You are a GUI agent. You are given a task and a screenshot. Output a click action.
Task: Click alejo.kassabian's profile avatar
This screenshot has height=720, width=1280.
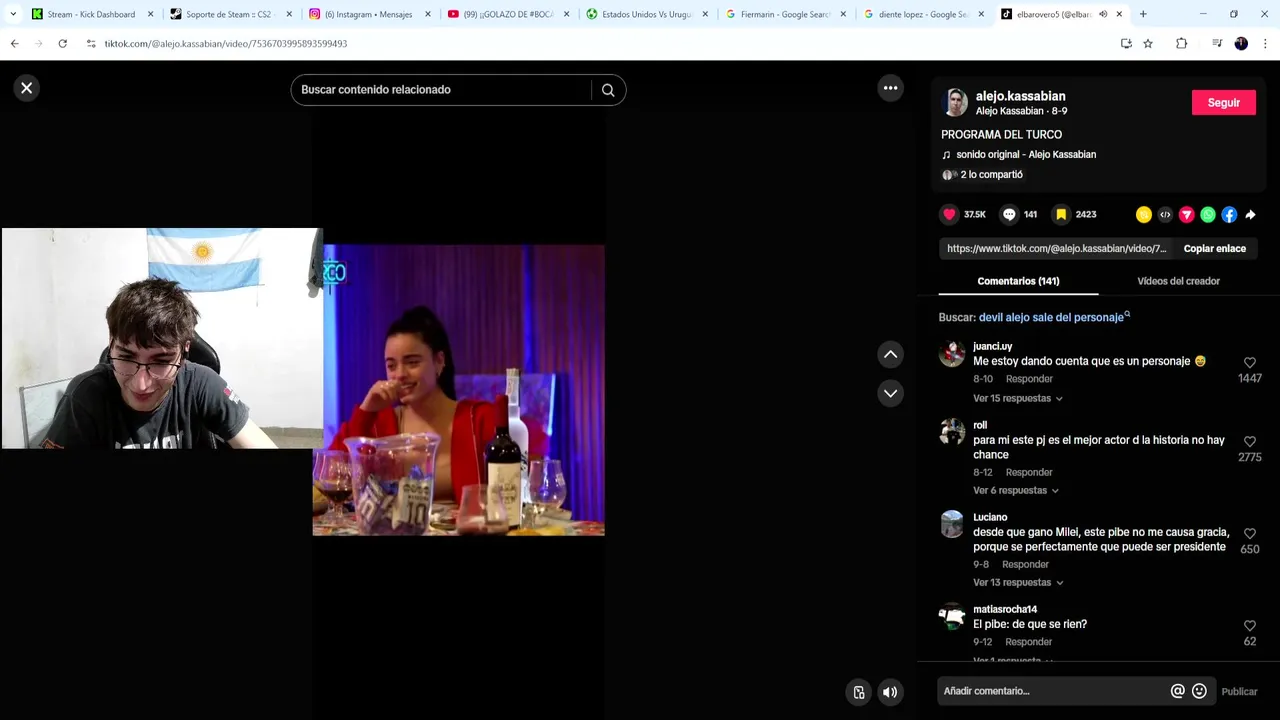click(x=954, y=102)
